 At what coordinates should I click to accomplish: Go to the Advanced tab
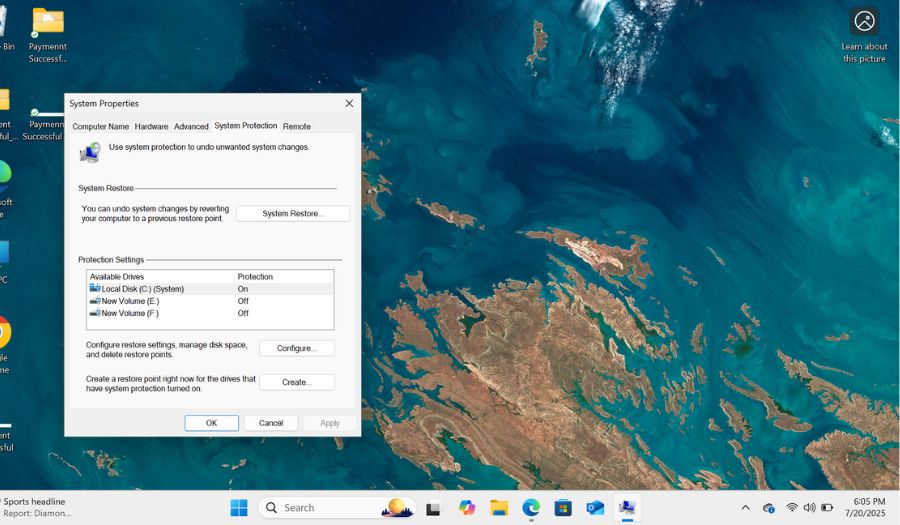(191, 127)
